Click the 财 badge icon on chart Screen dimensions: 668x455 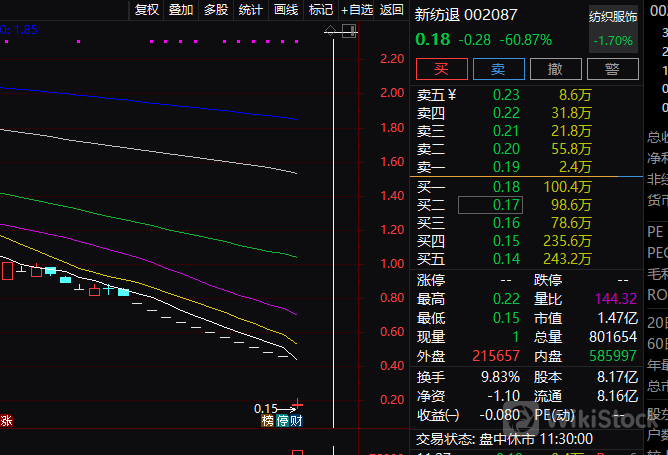click(296, 421)
